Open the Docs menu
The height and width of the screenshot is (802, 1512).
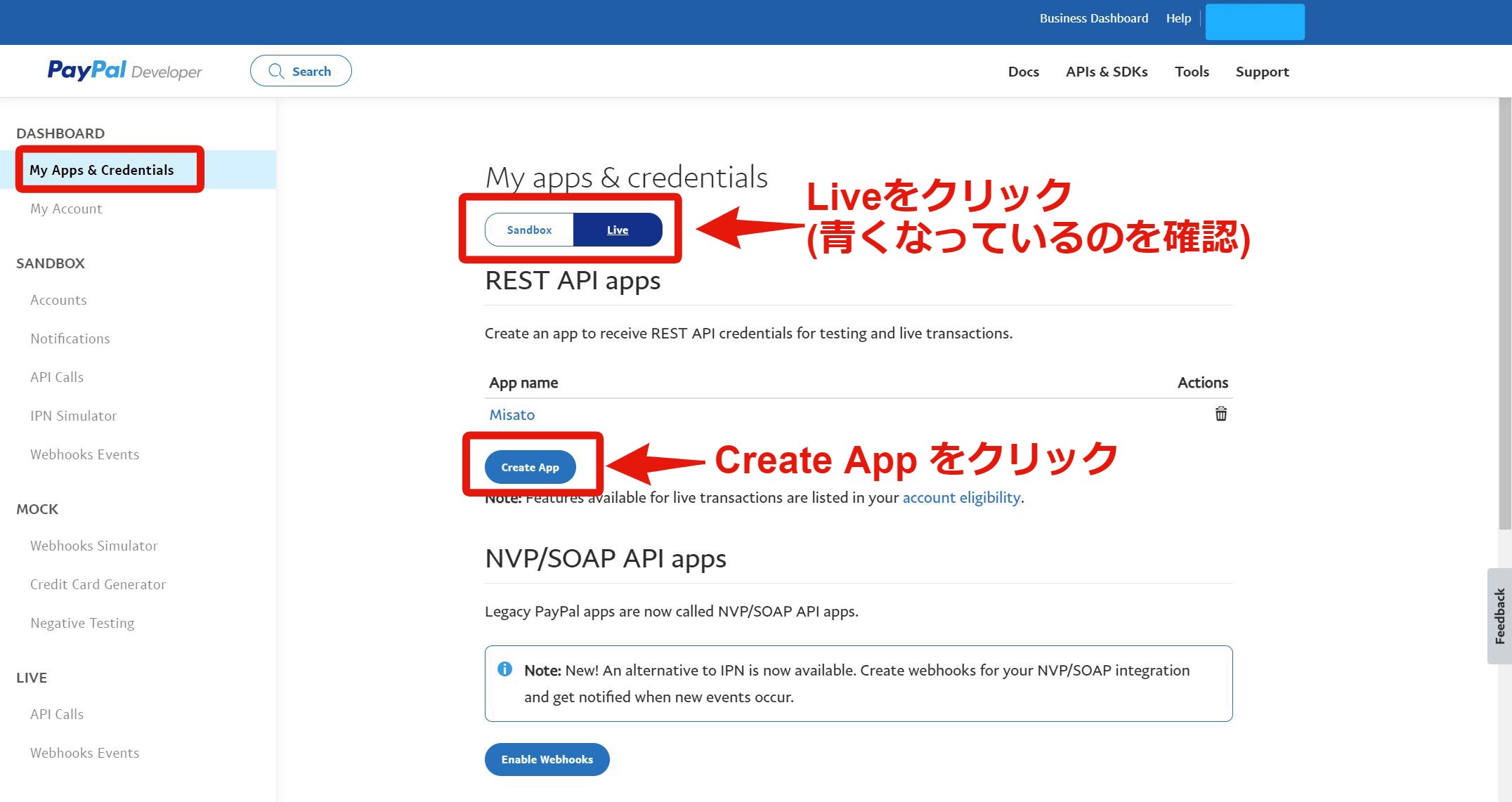click(x=1023, y=72)
